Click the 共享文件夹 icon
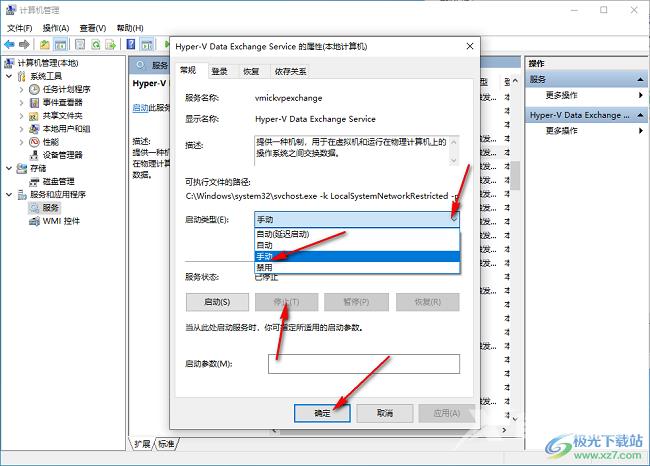 point(34,116)
